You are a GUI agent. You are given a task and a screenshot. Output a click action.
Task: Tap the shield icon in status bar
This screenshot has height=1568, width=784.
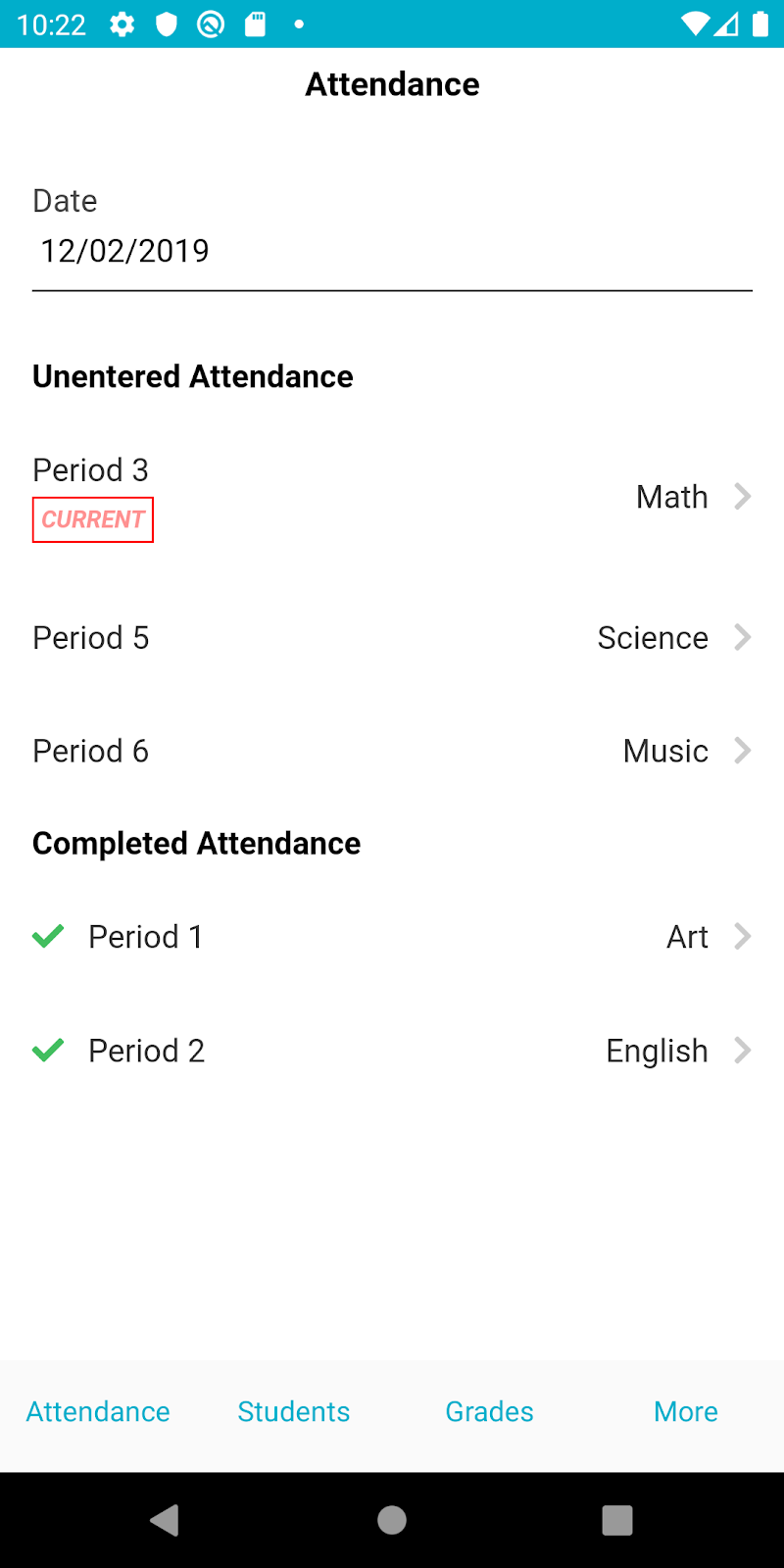coord(167,24)
